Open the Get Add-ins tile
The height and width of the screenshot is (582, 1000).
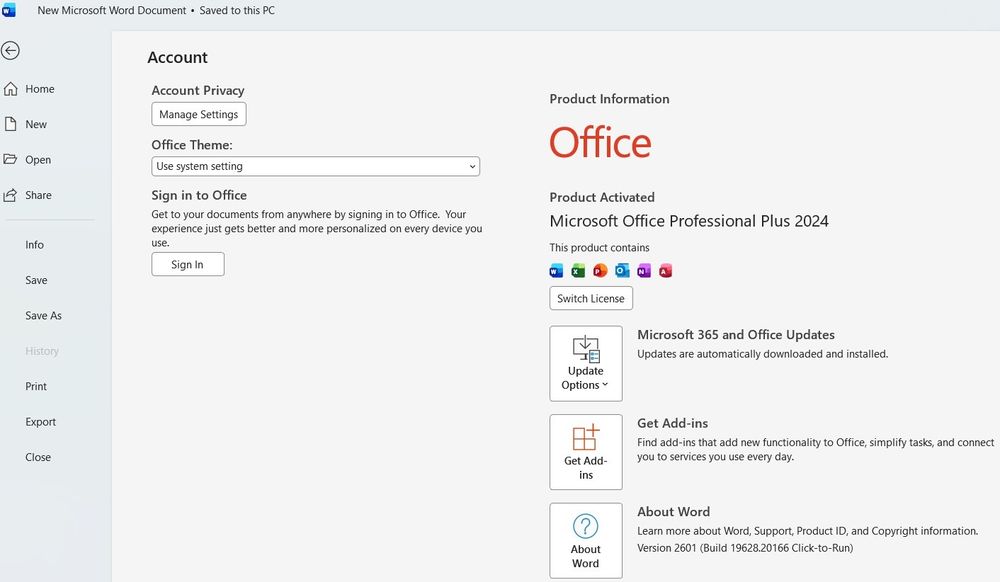coord(586,451)
